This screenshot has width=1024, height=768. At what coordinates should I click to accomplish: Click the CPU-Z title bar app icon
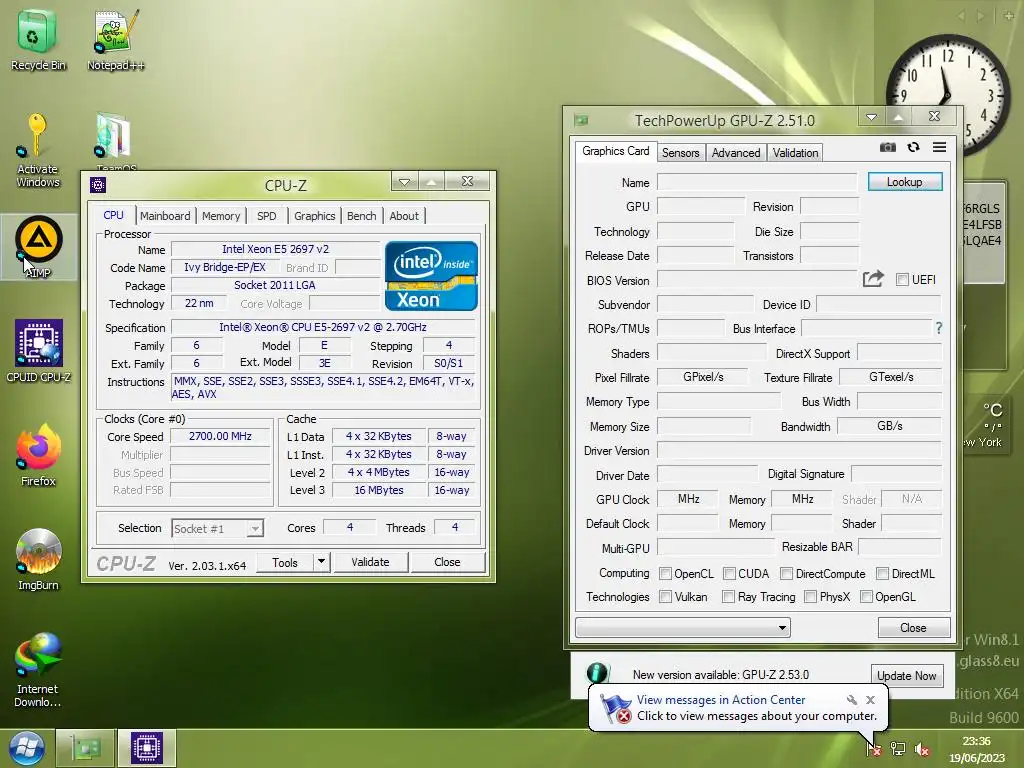coord(98,185)
